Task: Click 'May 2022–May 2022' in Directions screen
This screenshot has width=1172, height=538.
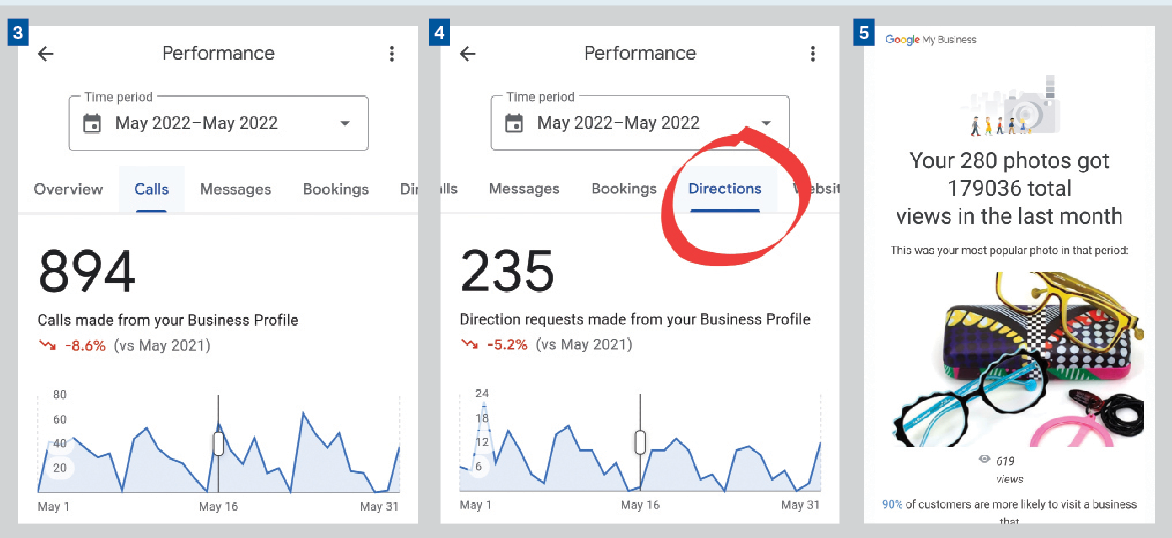Action: pos(617,123)
